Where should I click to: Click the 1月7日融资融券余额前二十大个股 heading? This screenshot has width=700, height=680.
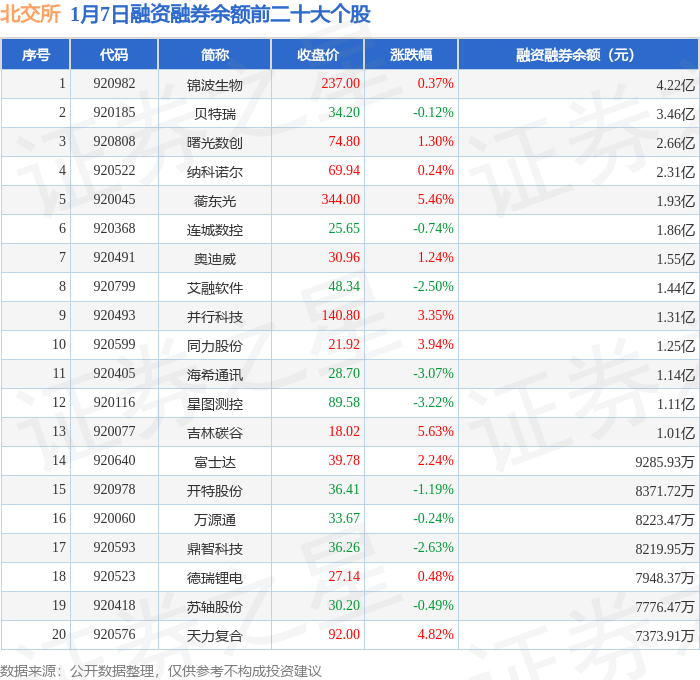tap(221, 14)
